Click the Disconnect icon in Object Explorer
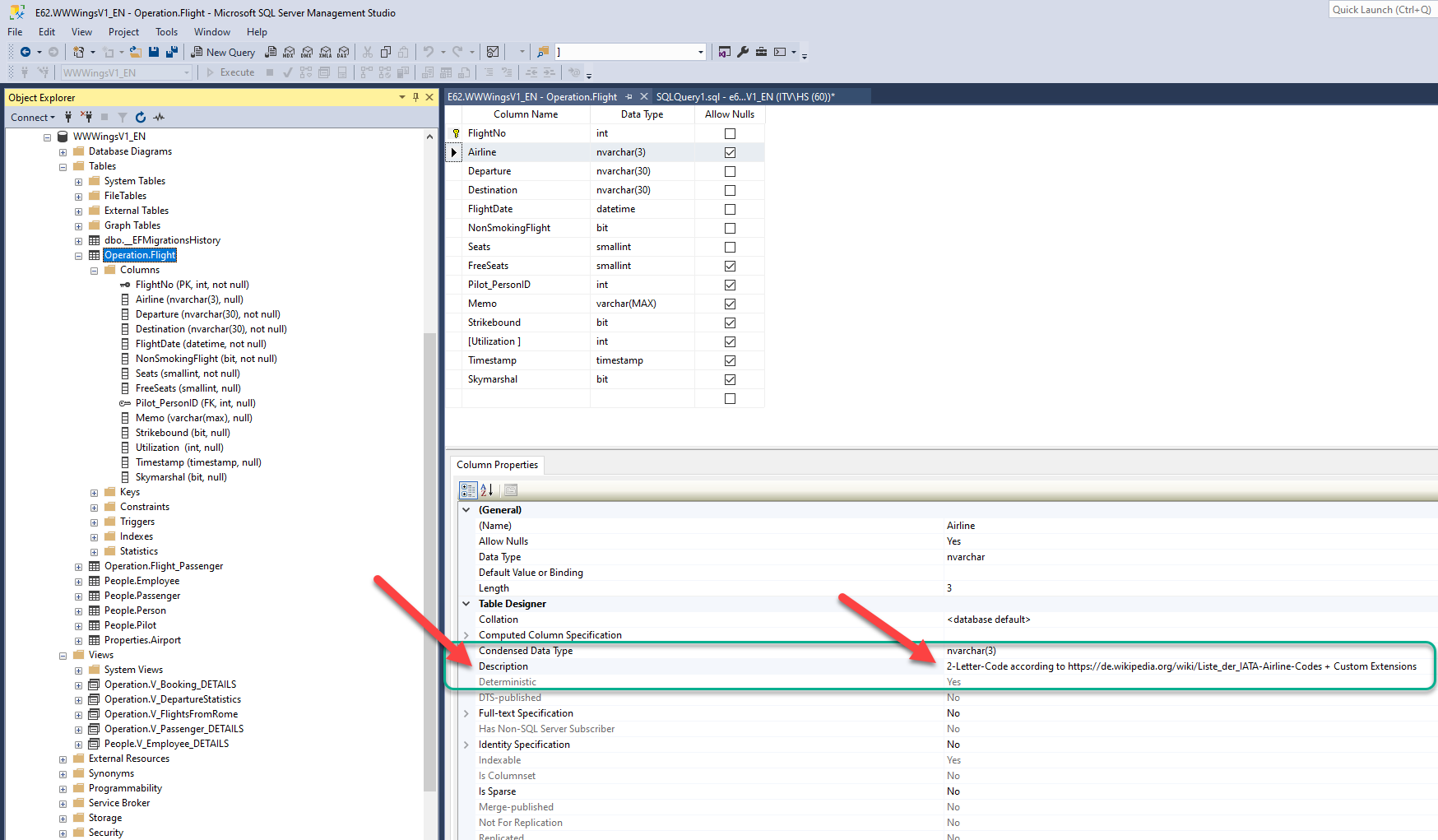The image size is (1438, 840). (86, 118)
